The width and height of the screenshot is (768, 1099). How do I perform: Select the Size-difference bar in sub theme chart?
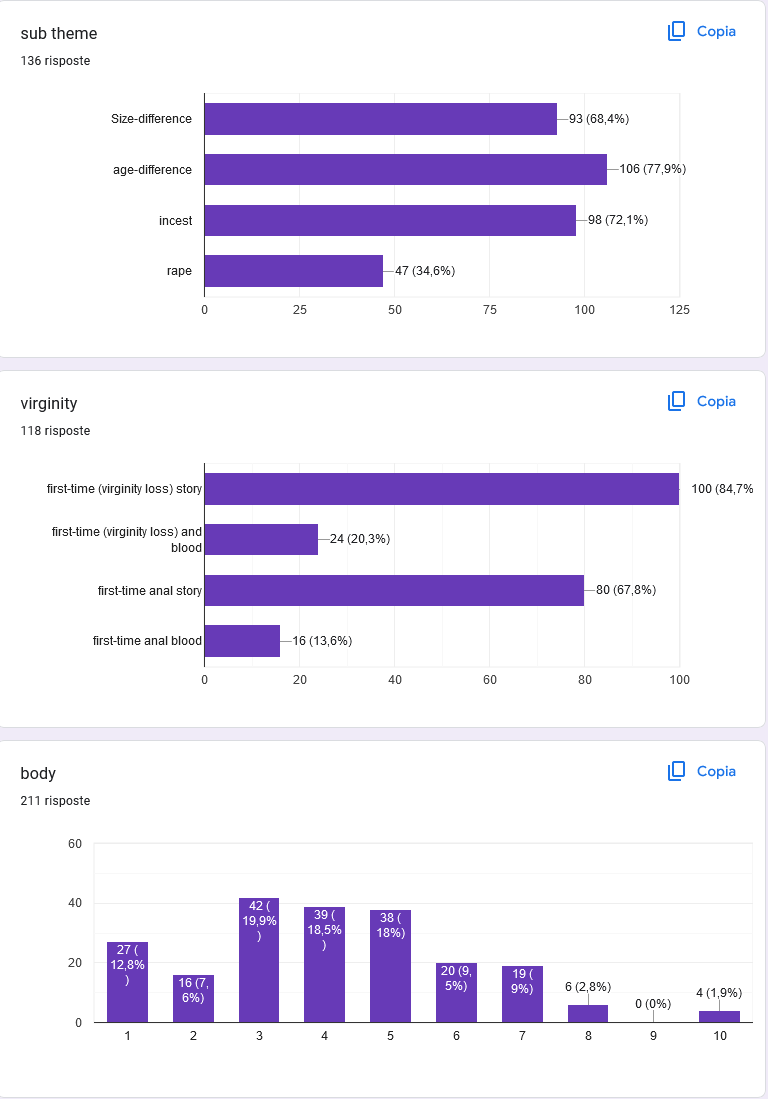click(x=380, y=119)
